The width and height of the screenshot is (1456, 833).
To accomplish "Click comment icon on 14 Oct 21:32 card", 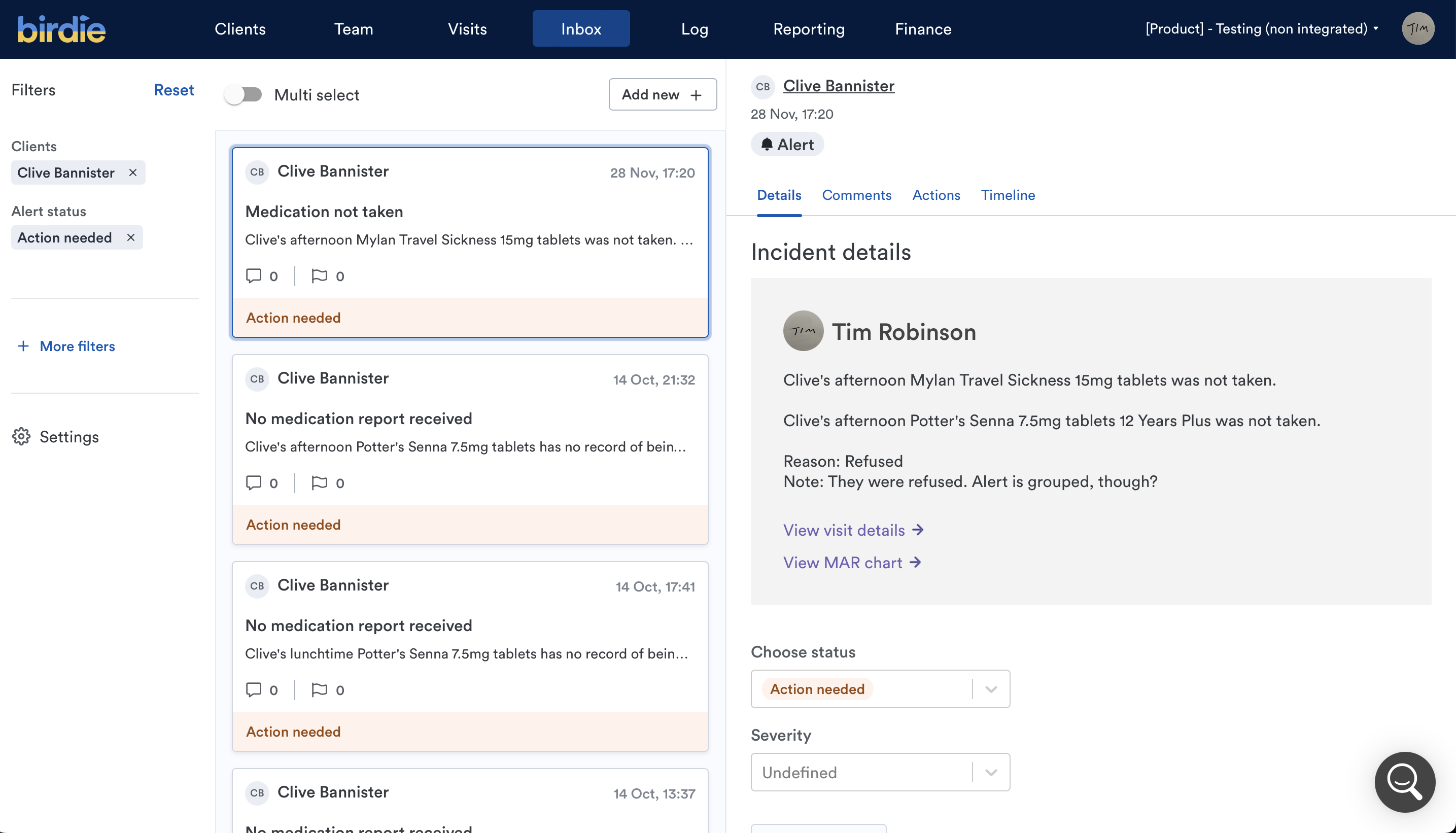I will [254, 483].
